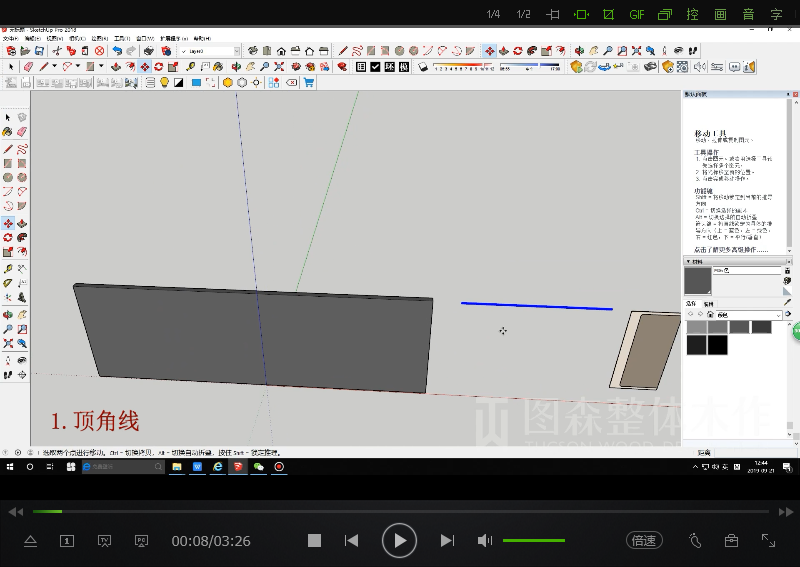Screen dimensions: 800x567
Task: Click the GIF capture button
Action: point(636,14)
